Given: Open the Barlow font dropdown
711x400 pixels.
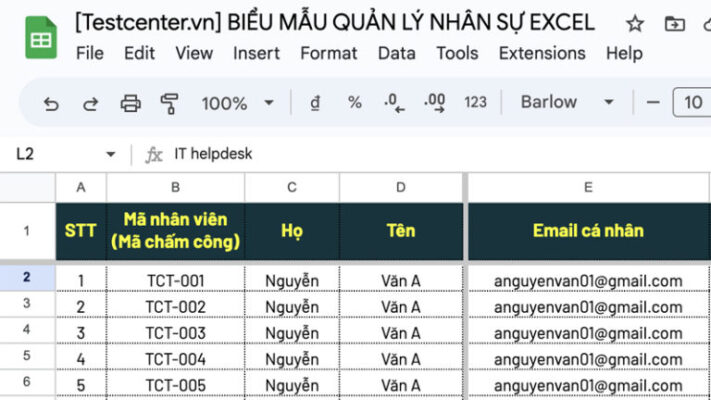Looking at the screenshot, I should pos(566,102).
